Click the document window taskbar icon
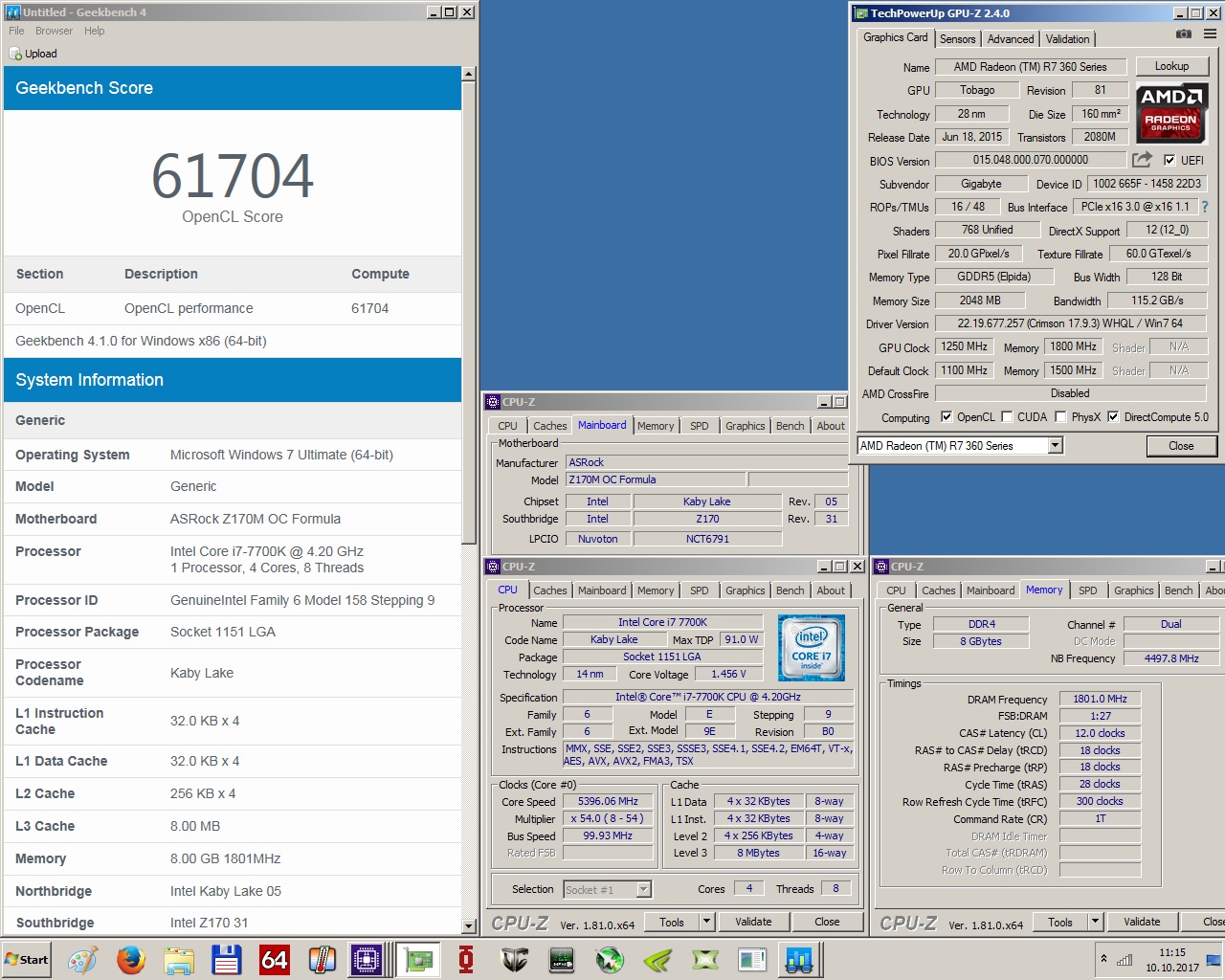This screenshot has height=980, width=1225. click(753, 960)
